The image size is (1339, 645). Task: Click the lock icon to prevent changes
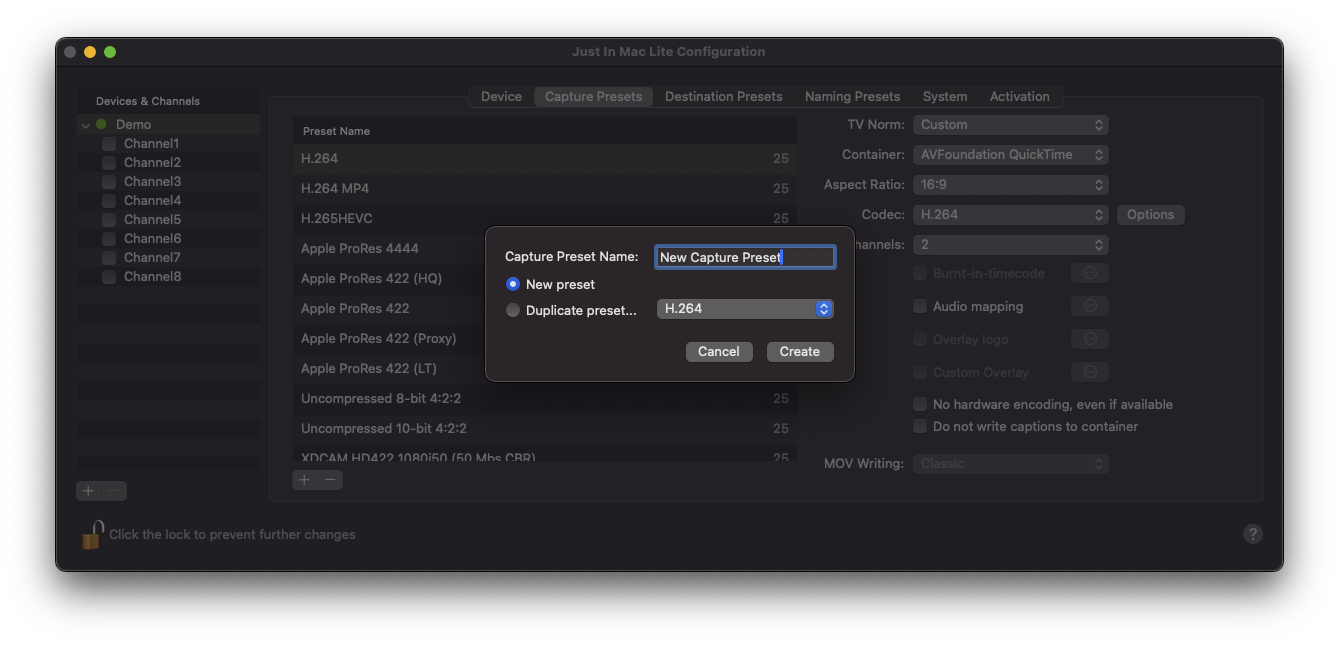click(x=92, y=535)
